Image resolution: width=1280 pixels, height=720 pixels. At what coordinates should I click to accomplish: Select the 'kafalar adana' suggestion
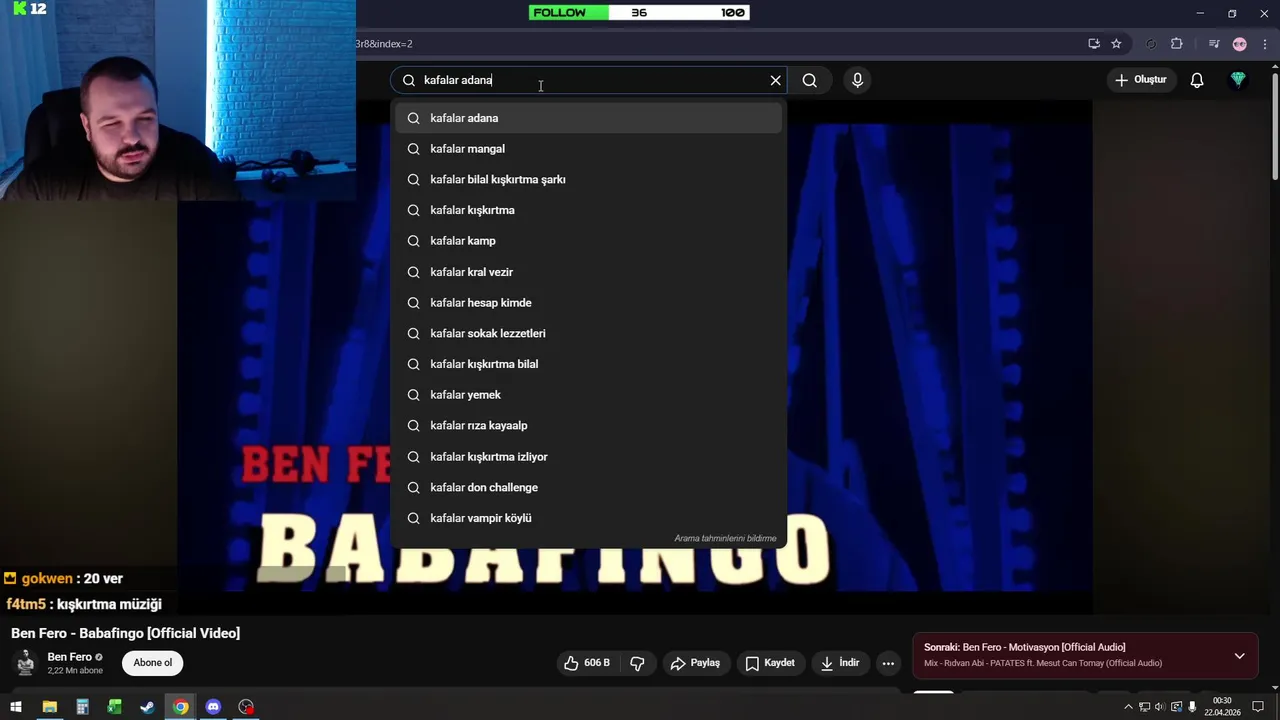(x=588, y=118)
